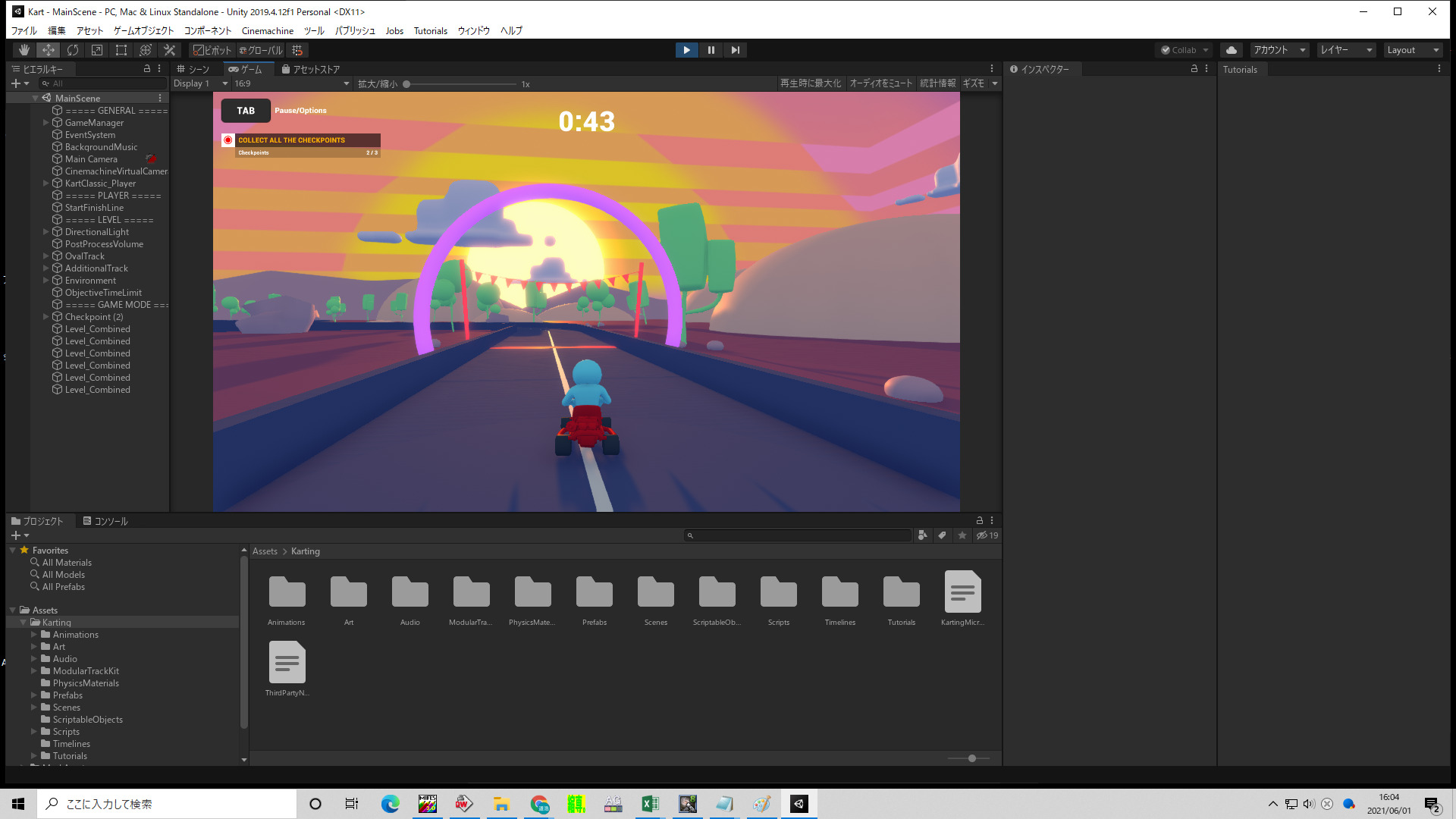Select the combined Transform tool
The width and height of the screenshot is (1456, 819).
pos(146,50)
